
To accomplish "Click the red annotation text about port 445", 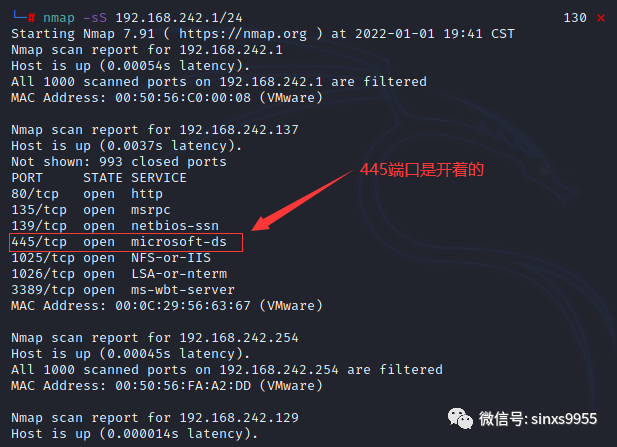I will coord(421,170).
